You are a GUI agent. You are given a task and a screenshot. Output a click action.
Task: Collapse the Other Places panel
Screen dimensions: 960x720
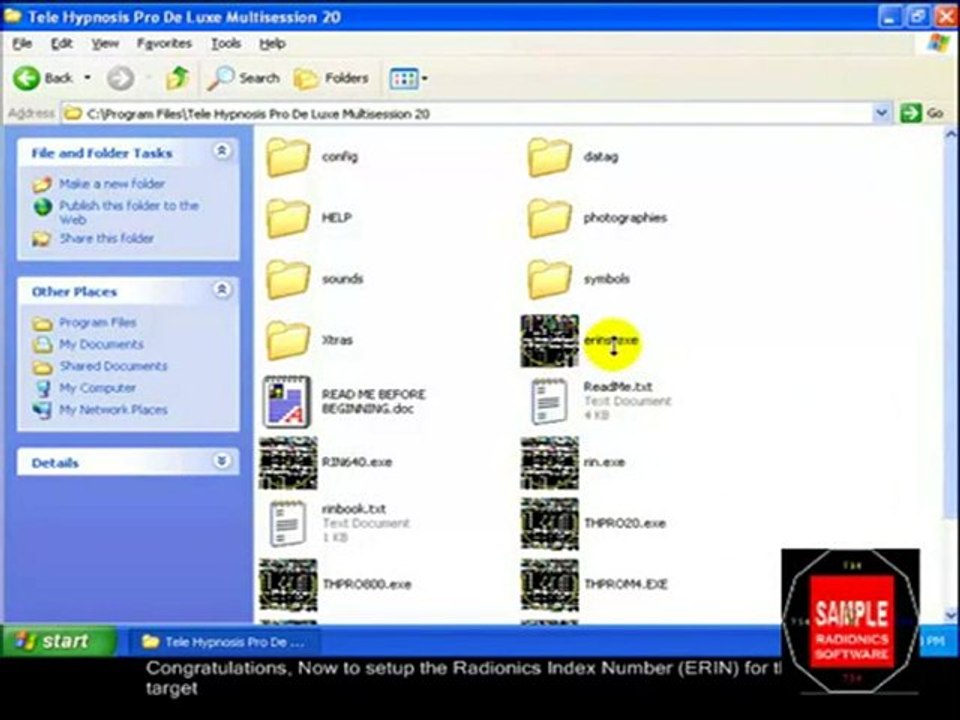pos(221,291)
